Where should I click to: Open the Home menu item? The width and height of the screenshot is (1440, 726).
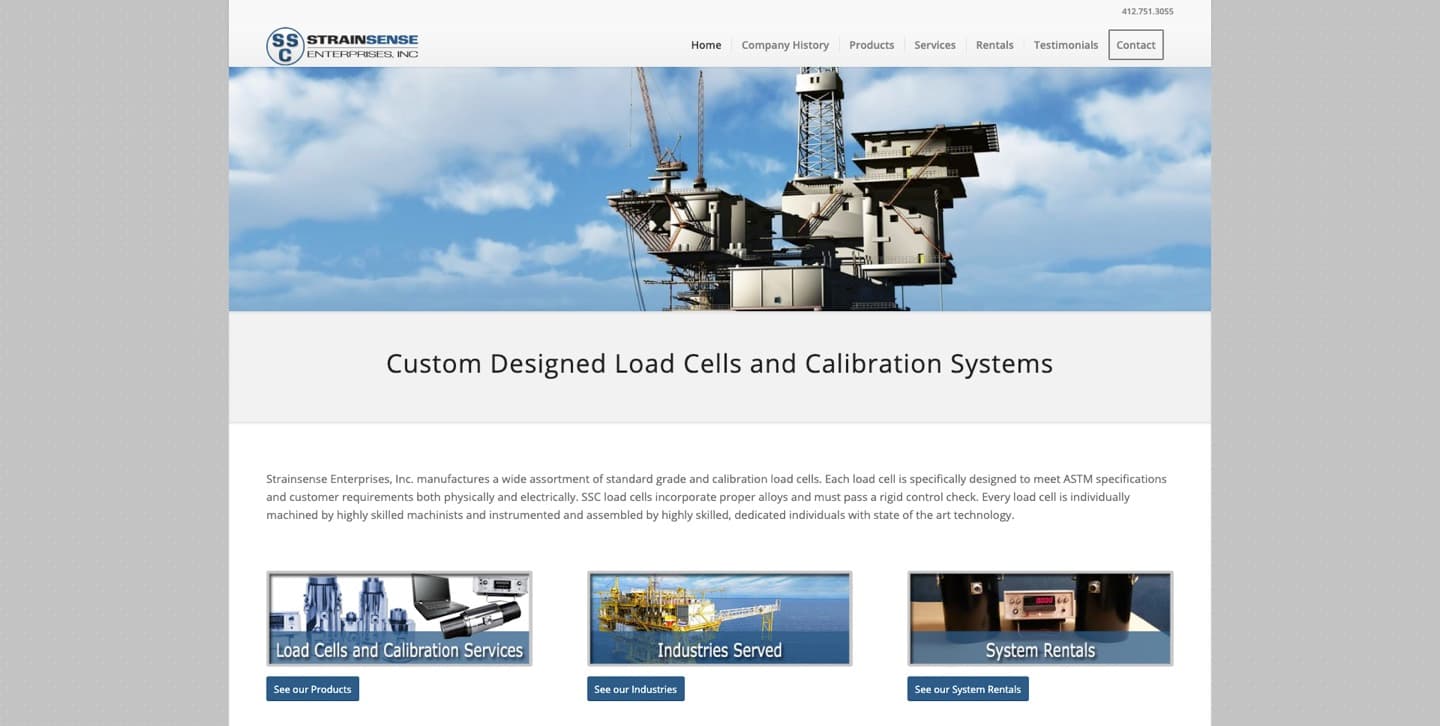pyautogui.click(x=706, y=45)
